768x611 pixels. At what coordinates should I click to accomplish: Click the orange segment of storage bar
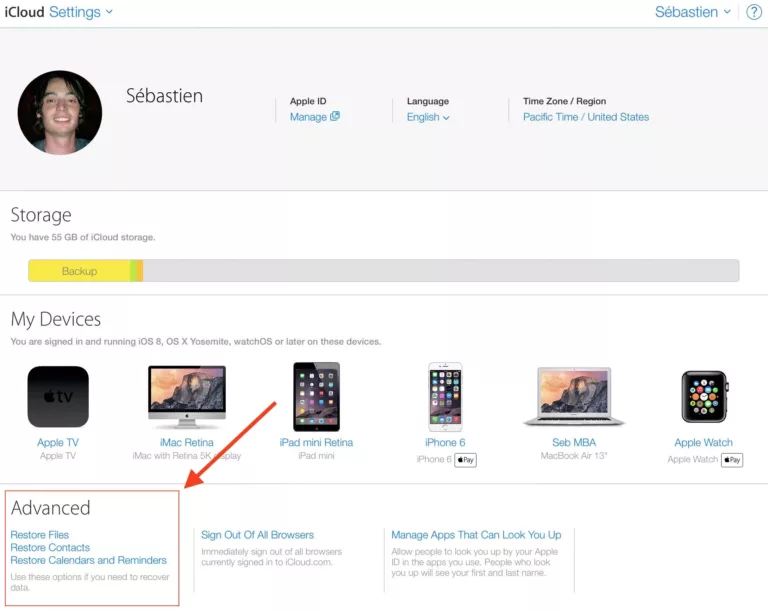pyautogui.click(x=140, y=270)
